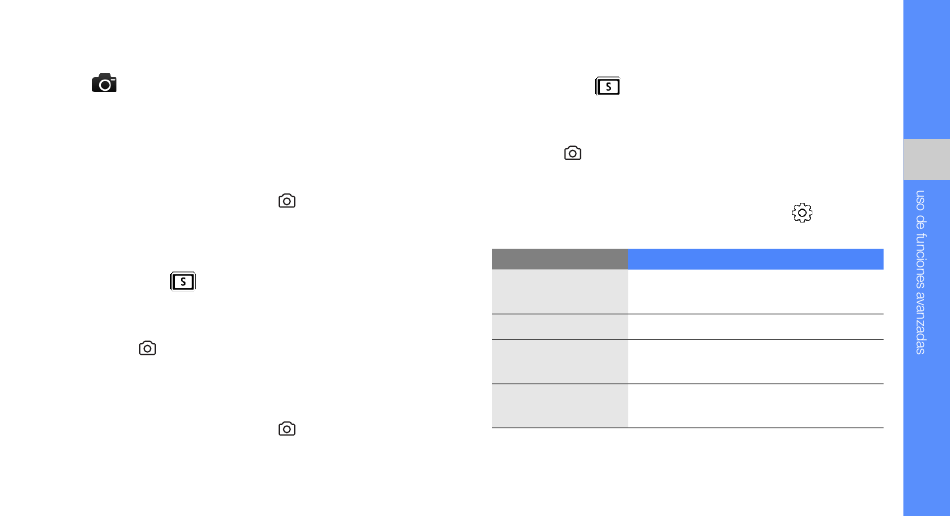Click blue sidebar area above the gray tab
Image resolution: width=950 pixels, height=516 pixels.
tap(926, 70)
